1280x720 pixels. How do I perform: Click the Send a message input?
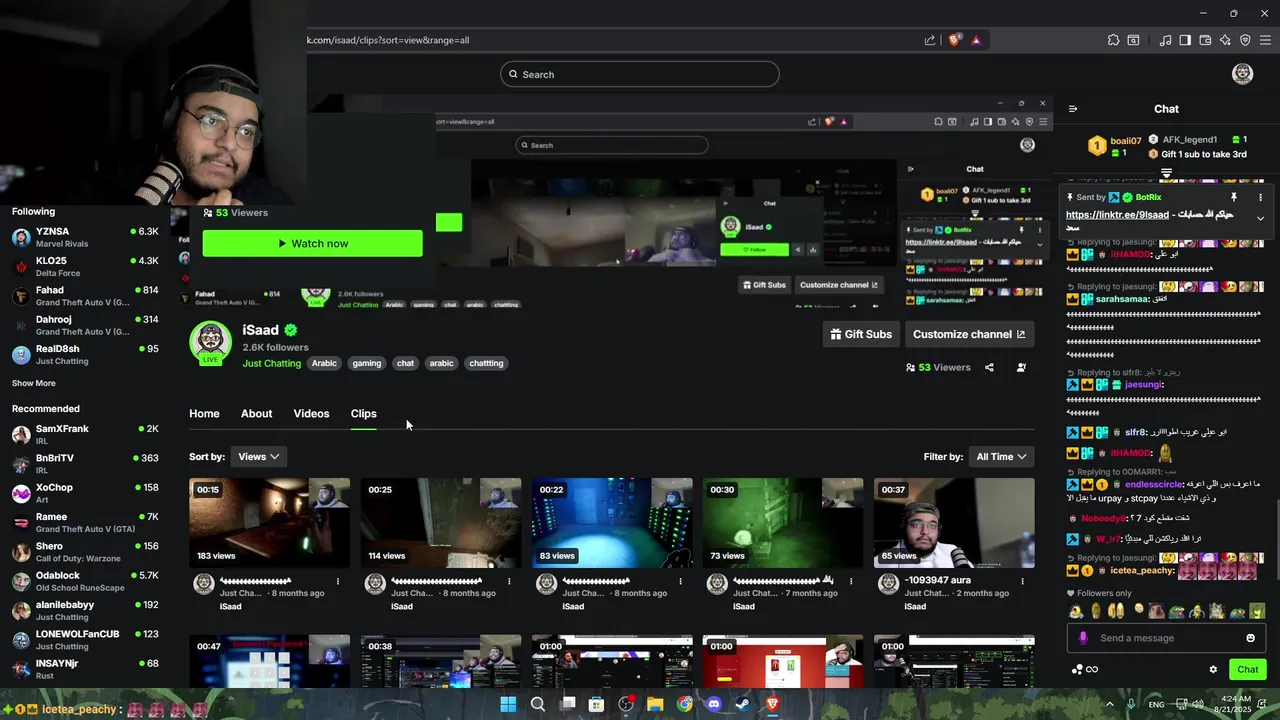(1166, 638)
